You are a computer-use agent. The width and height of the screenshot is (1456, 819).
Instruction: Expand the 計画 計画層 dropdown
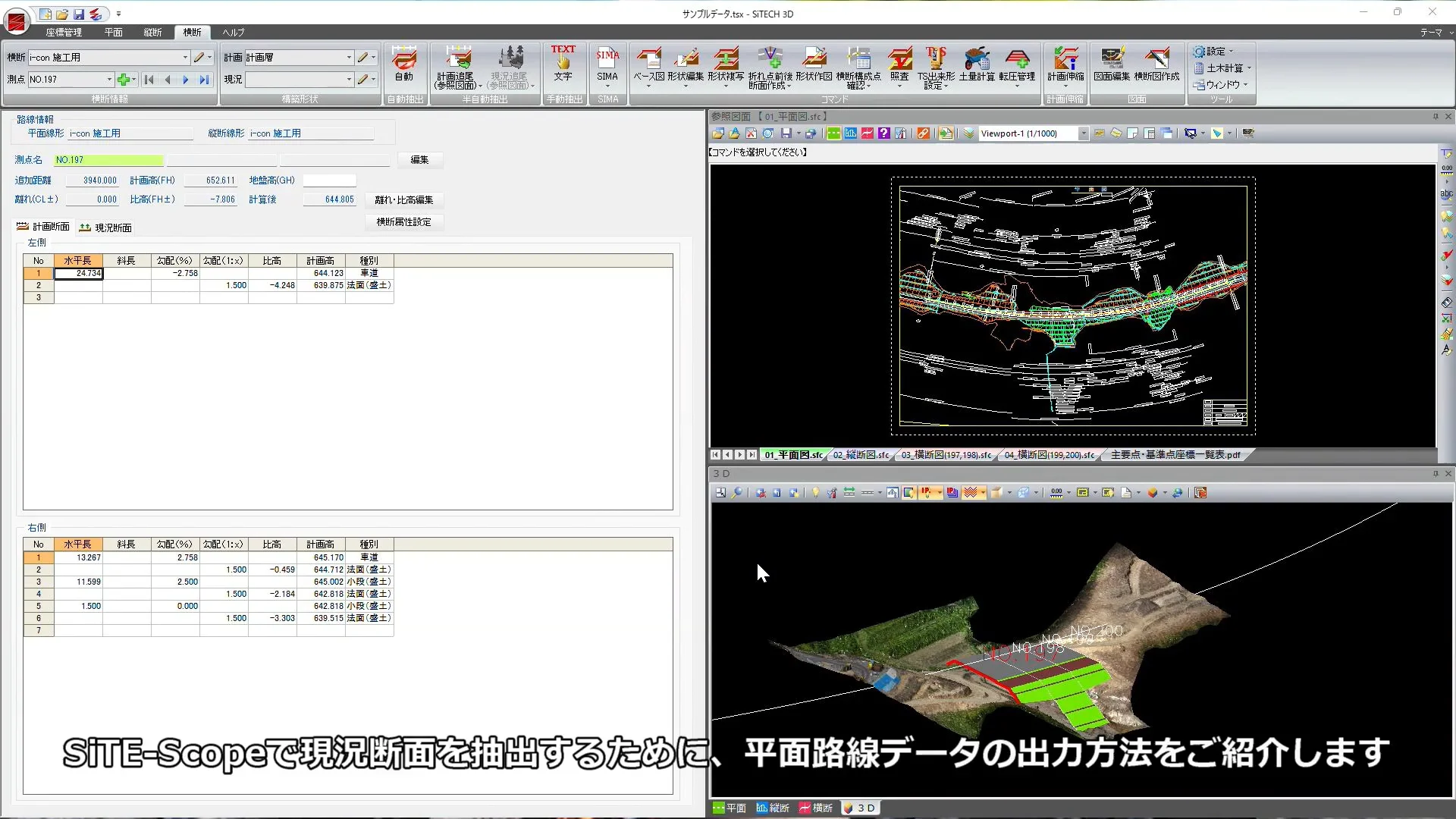pyautogui.click(x=349, y=58)
